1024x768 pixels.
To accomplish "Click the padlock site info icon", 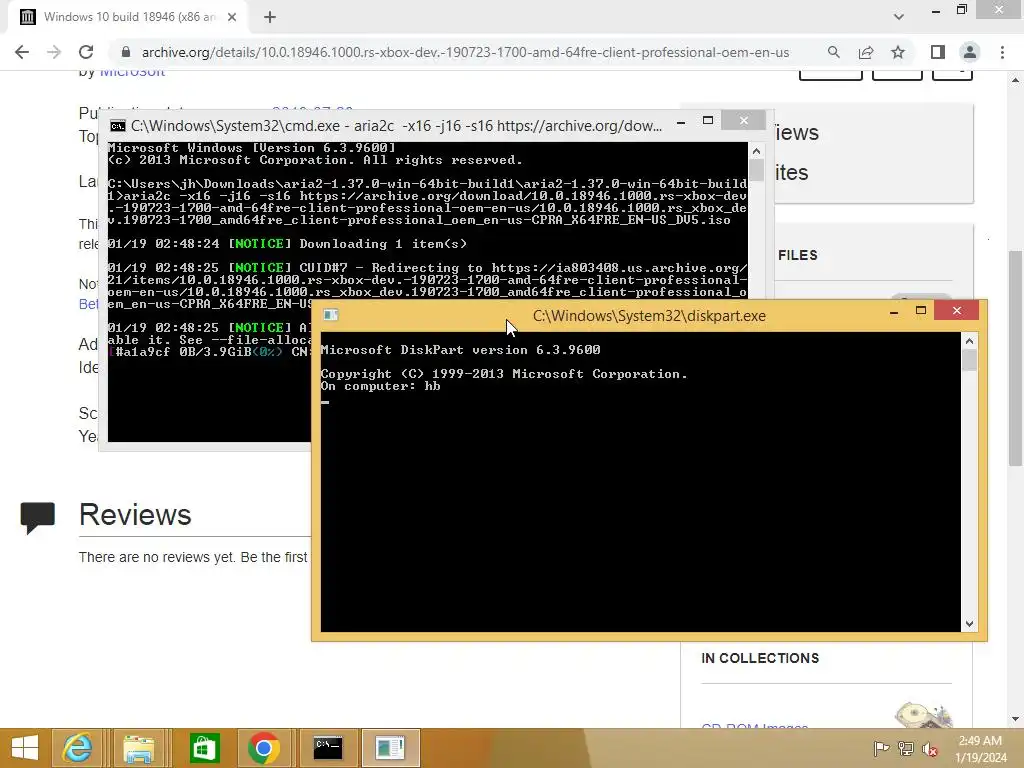I will pos(126,52).
